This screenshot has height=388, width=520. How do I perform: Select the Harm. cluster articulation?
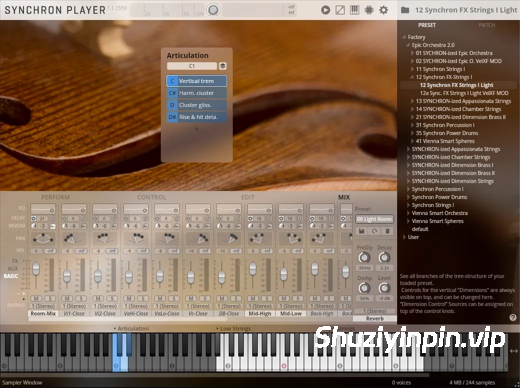pos(197,93)
